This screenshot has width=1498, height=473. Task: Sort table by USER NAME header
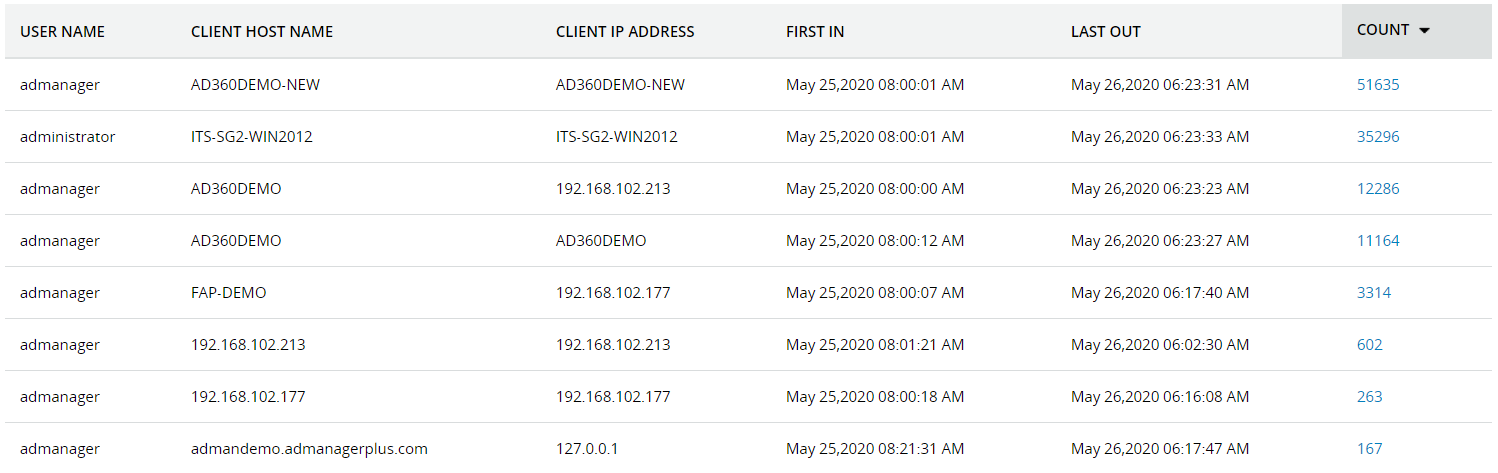(x=62, y=32)
